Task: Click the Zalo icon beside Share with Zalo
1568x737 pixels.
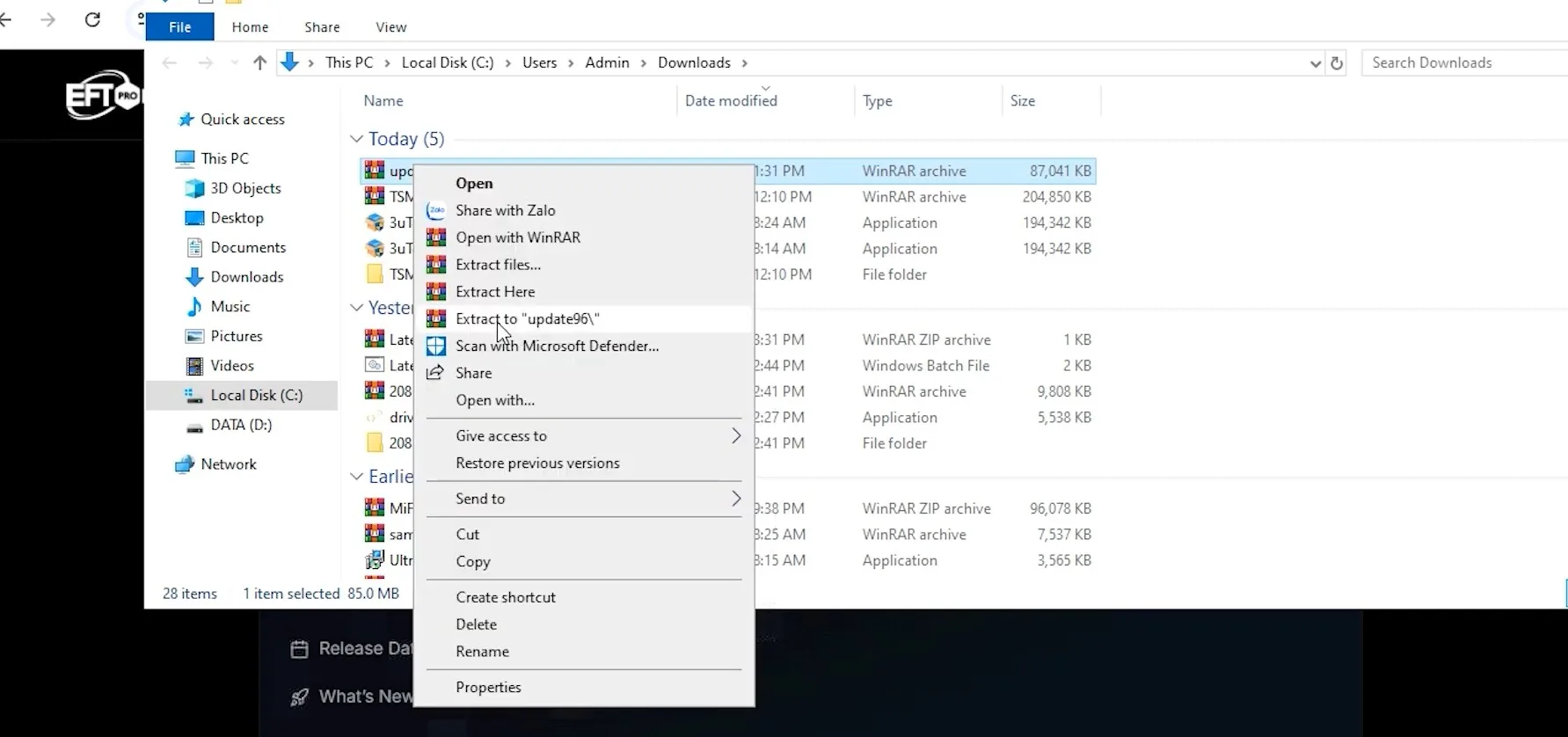Action: pyautogui.click(x=436, y=211)
